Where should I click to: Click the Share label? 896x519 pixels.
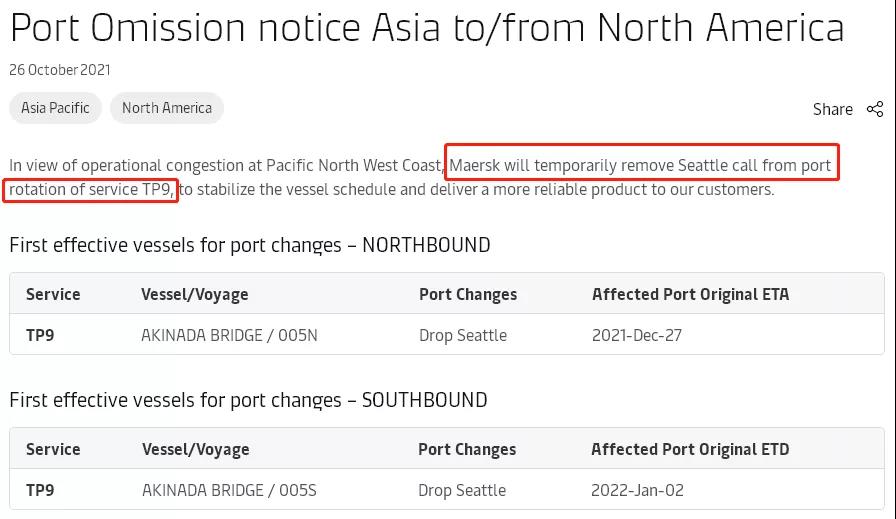(x=832, y=109)
